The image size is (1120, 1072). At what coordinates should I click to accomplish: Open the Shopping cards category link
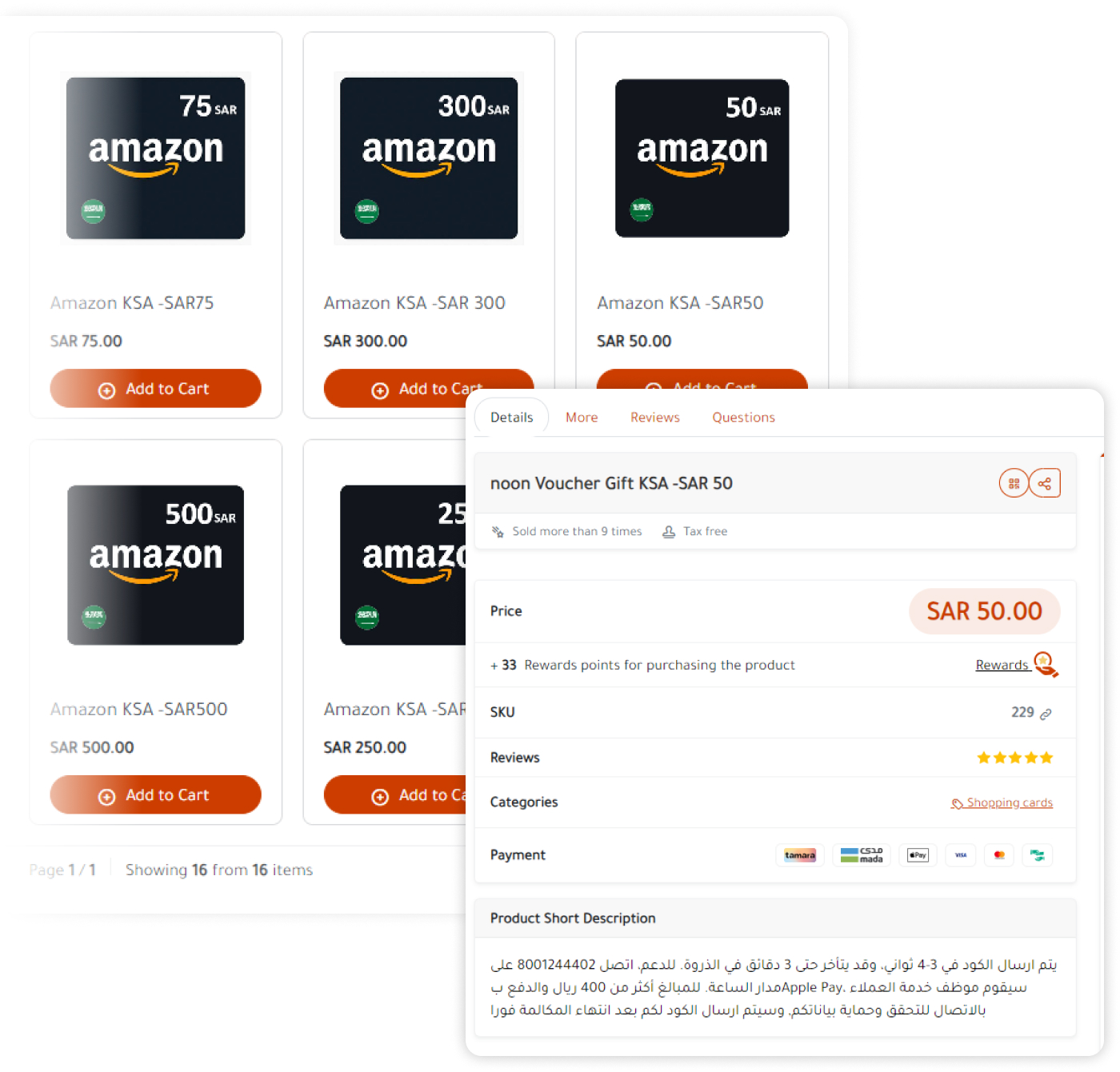click(1002, 803)
